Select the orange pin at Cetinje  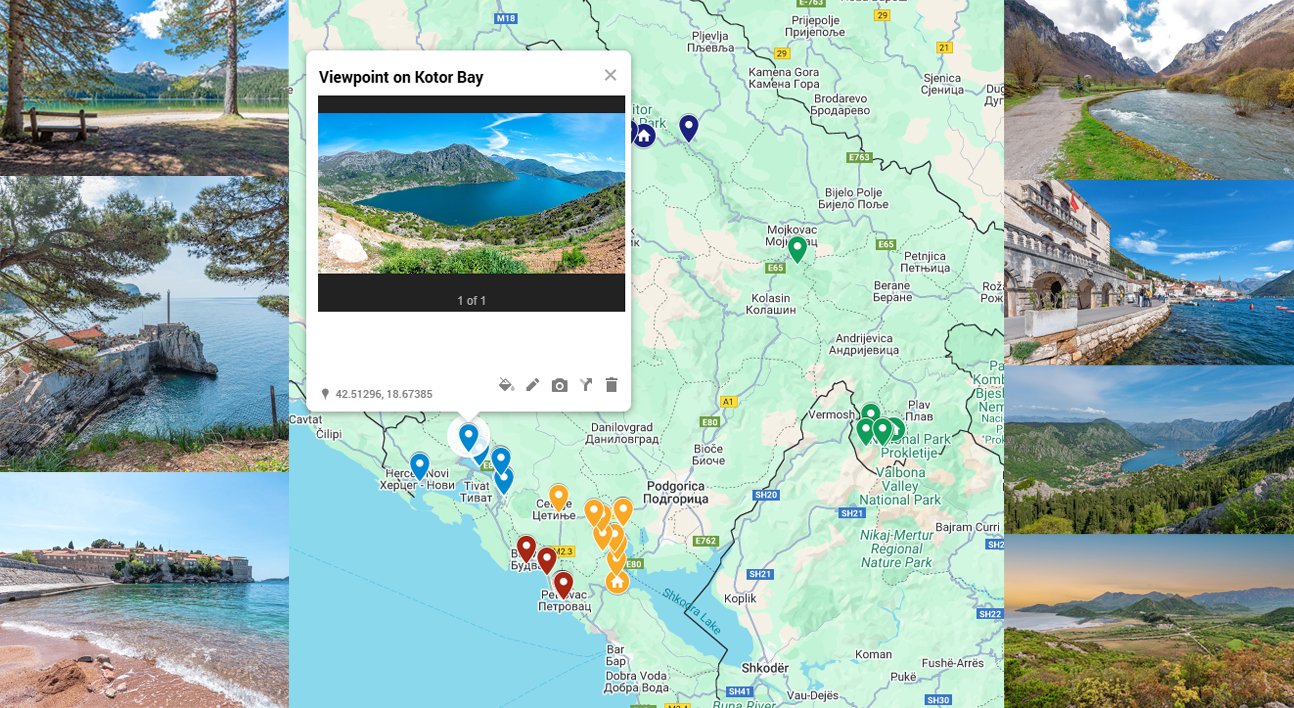click(559, 498)
